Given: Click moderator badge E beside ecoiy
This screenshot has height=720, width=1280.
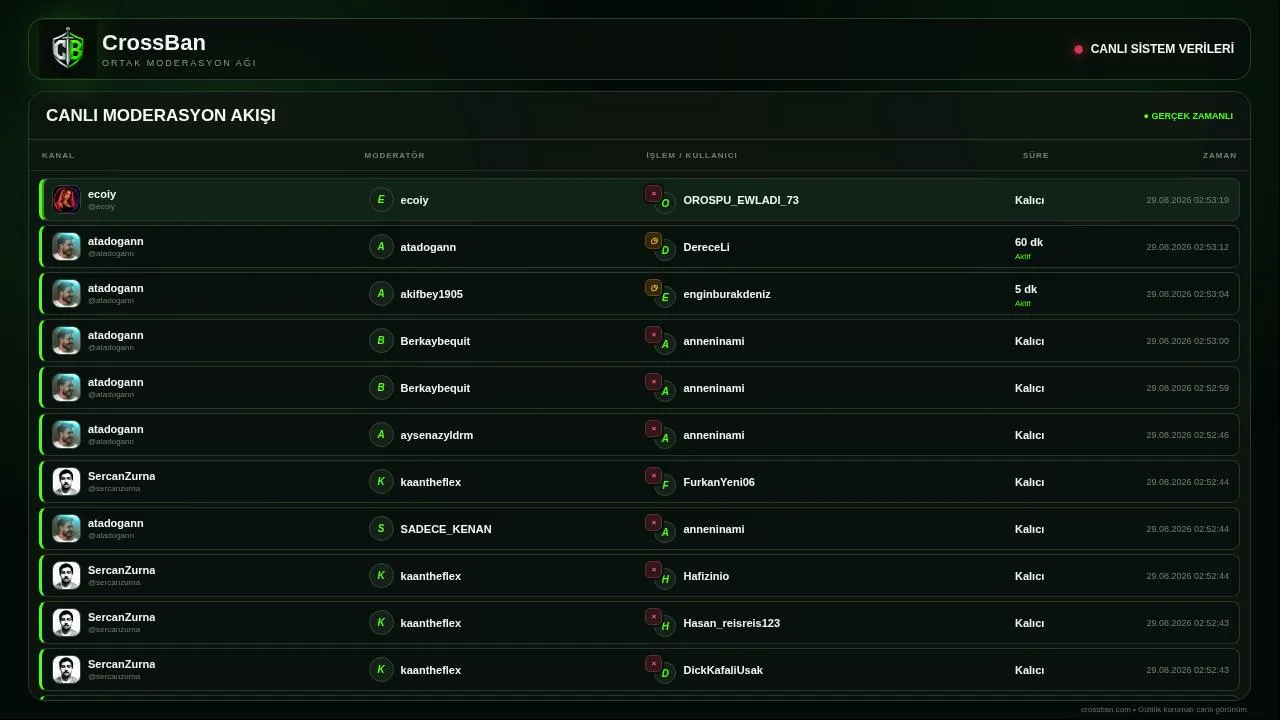Looking at the screenshot, I should 381,199.
